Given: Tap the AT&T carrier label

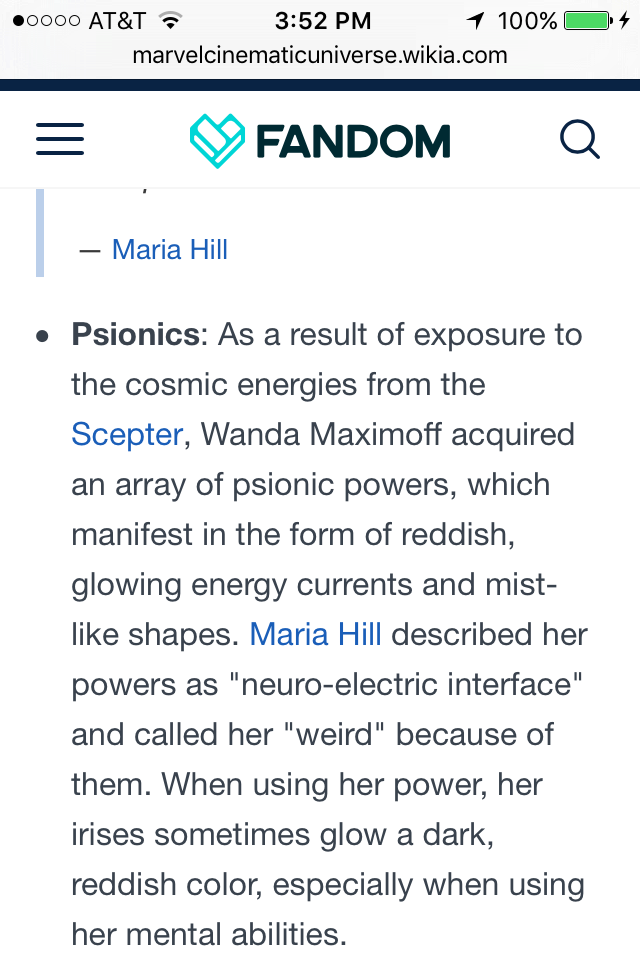Looking at the screenshot, I should 117,21.
